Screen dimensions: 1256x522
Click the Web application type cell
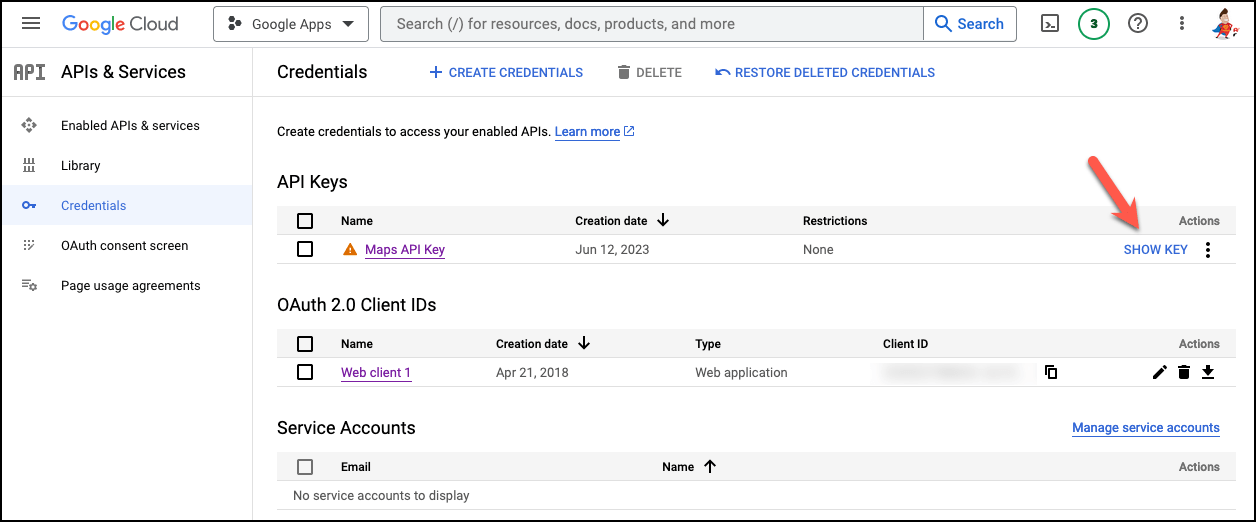click(742, 372)
